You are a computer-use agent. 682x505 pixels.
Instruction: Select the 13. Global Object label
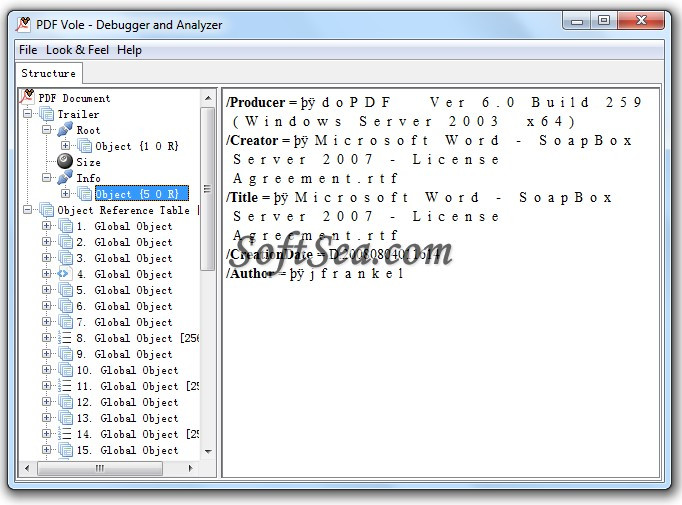[127, 418]
